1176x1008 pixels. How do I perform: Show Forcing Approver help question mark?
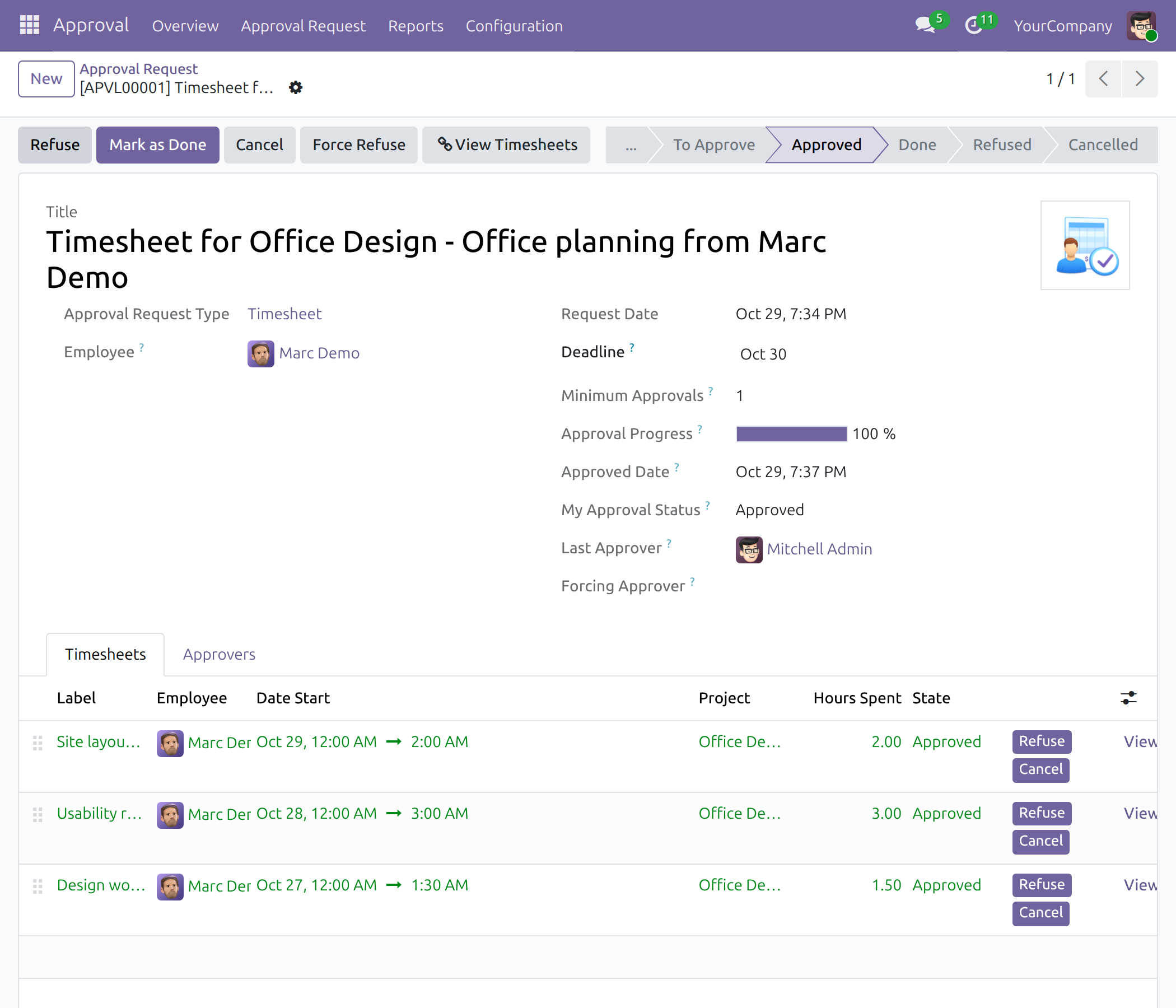[x=692, y=581]
